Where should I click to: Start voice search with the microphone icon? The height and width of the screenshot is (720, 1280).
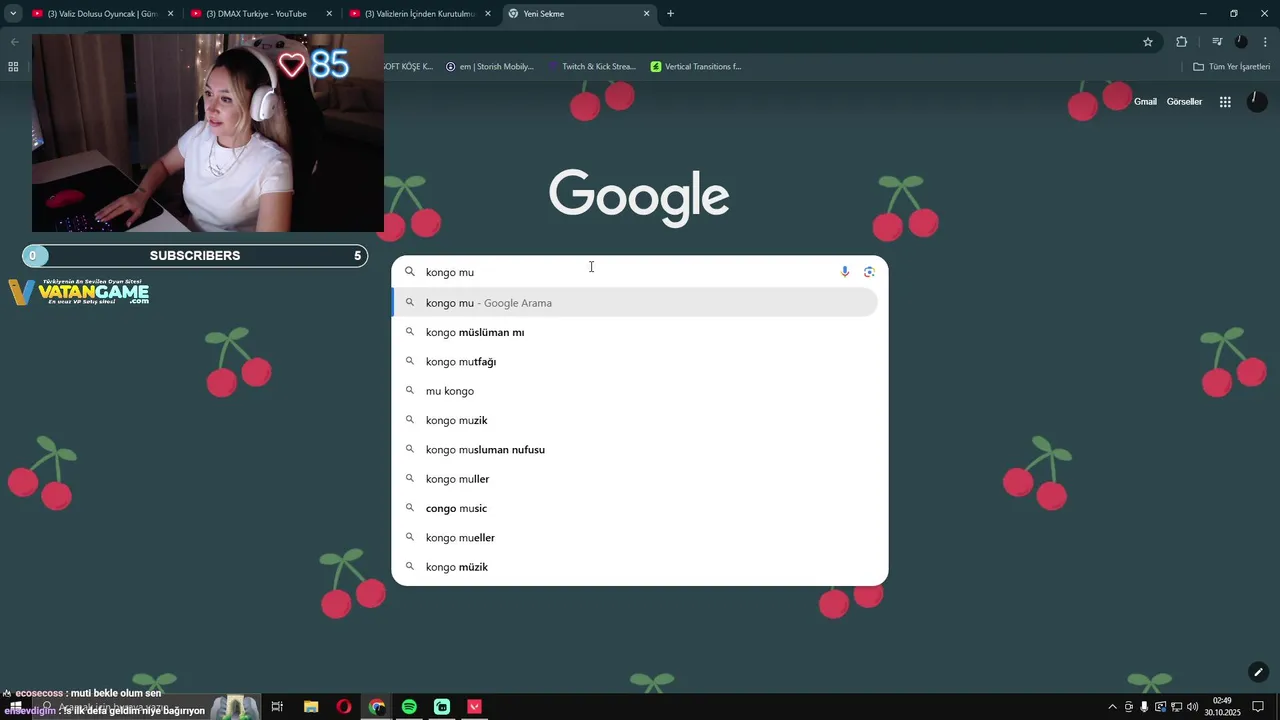pos(845,272)
